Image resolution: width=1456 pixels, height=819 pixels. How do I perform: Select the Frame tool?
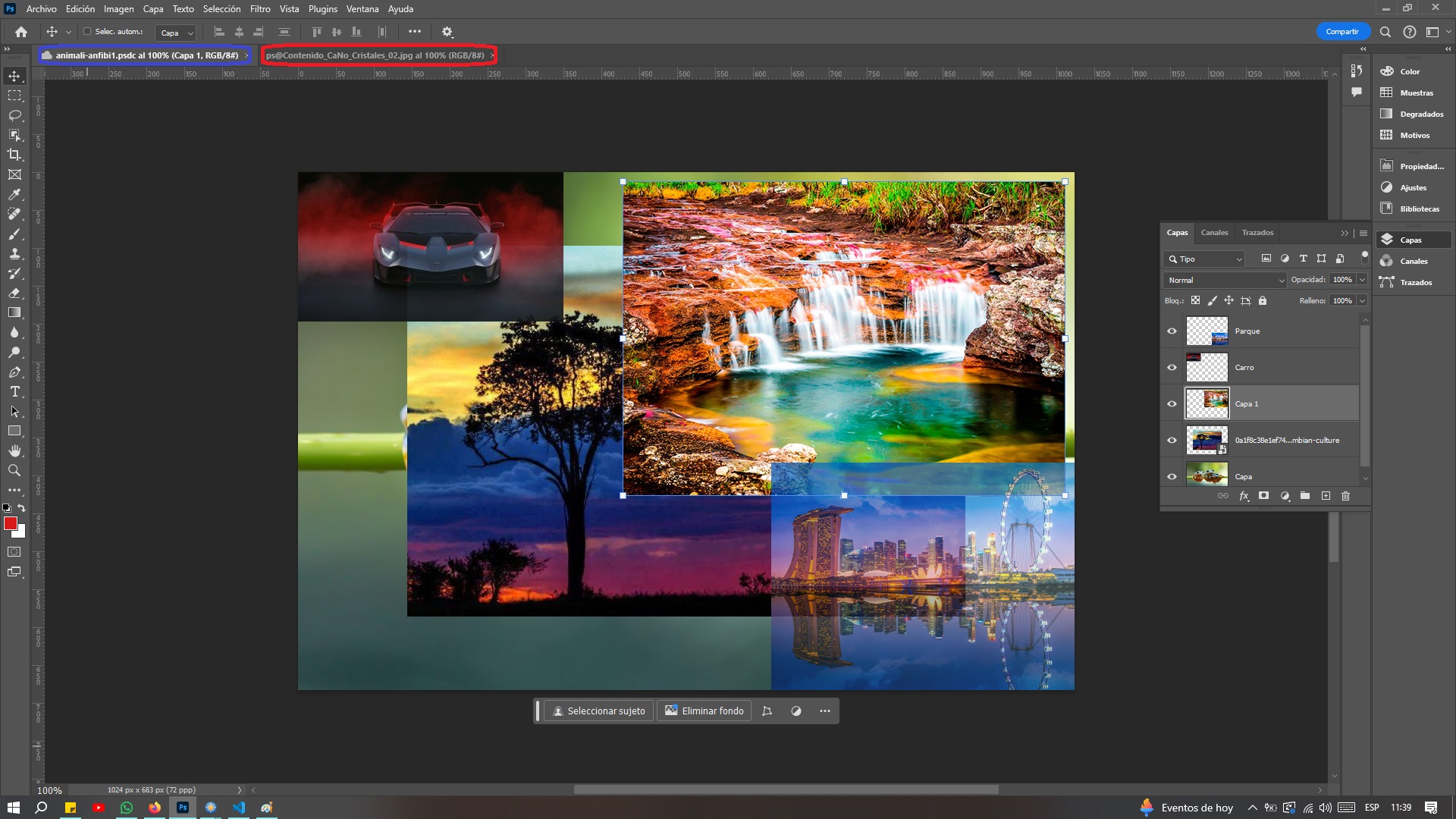tap(14, 174)
